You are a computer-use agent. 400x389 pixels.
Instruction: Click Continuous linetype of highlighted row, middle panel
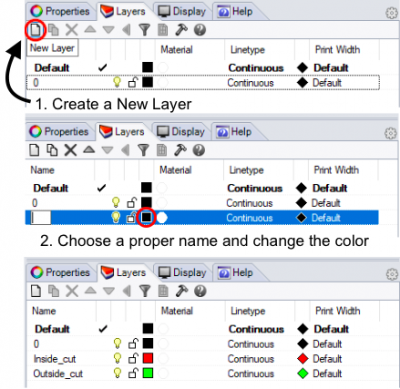249,218
